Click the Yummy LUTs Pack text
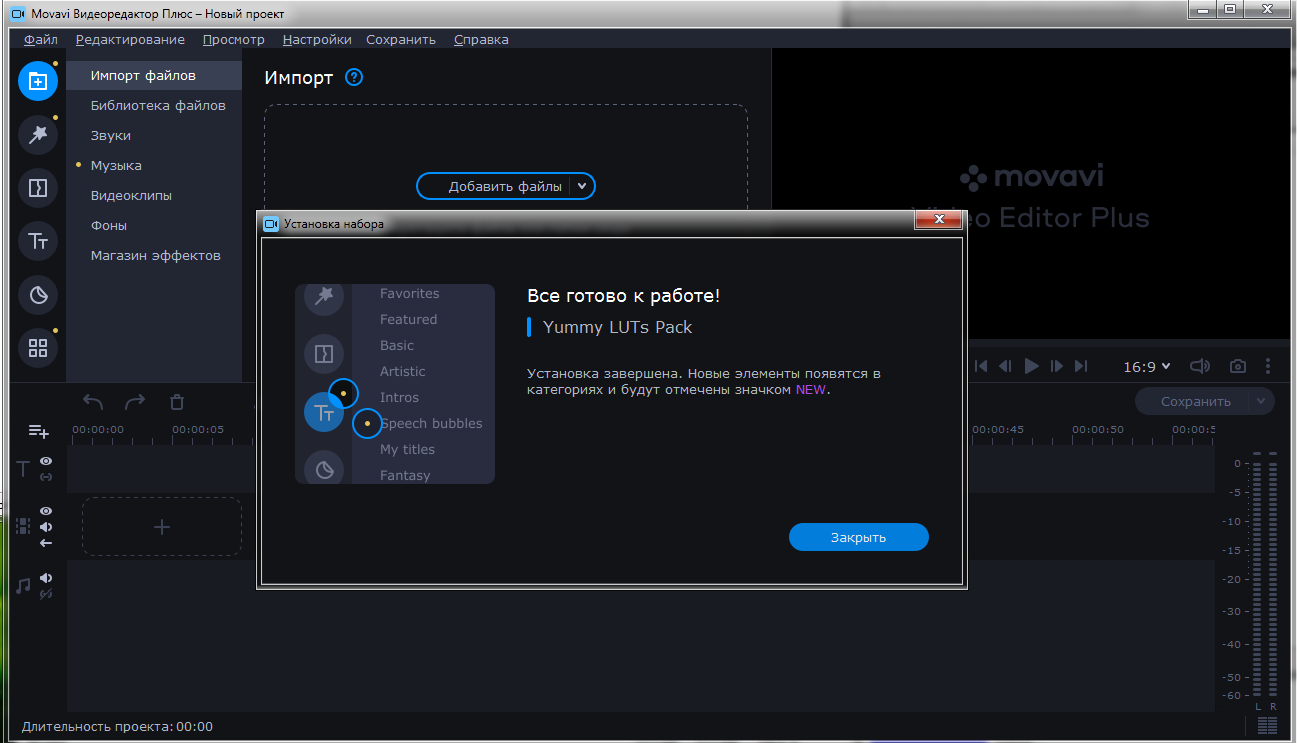 (617, 327)
